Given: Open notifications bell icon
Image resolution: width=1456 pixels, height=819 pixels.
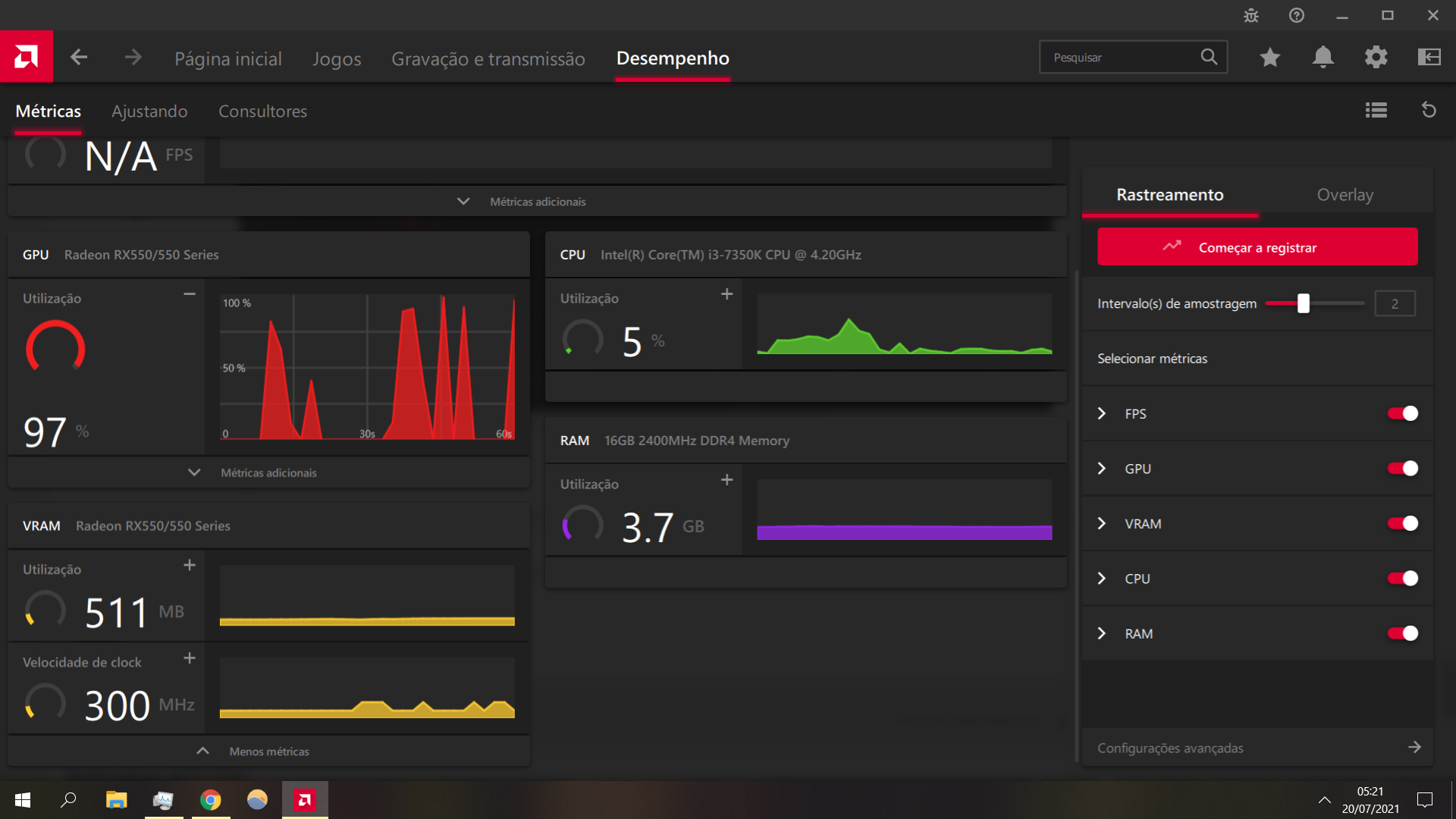Looking at the screenshot, I should click(x=1323, y=57).
